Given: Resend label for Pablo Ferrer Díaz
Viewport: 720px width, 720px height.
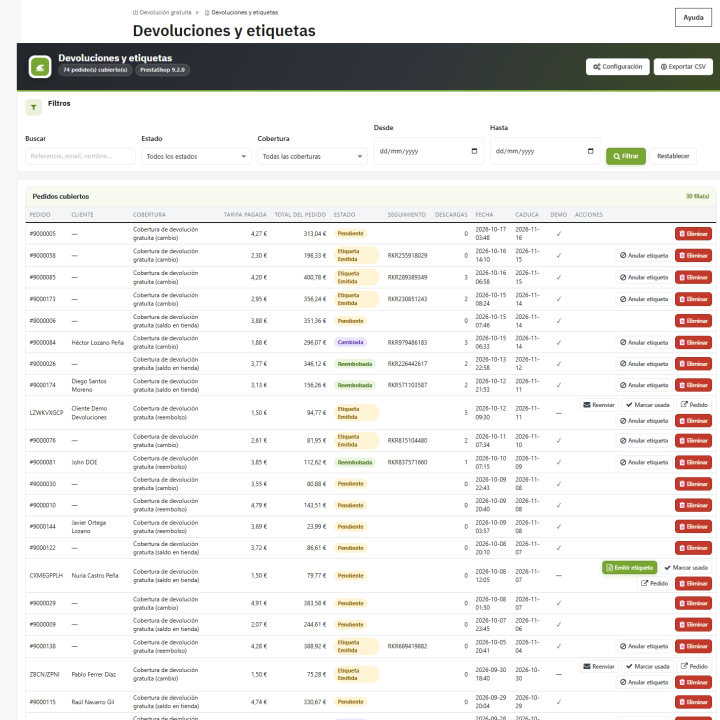Looking at the screenshot, I should tap(599, 666).
